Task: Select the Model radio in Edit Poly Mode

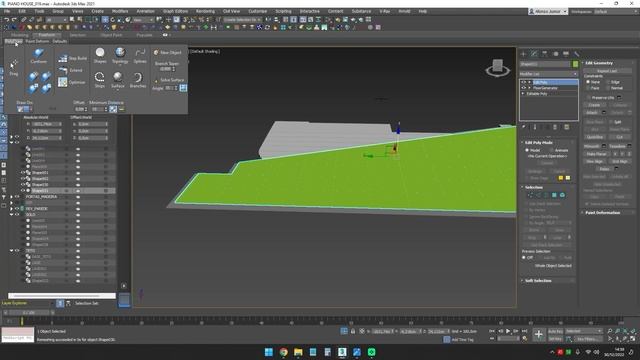Action: [x=527, y=150]
